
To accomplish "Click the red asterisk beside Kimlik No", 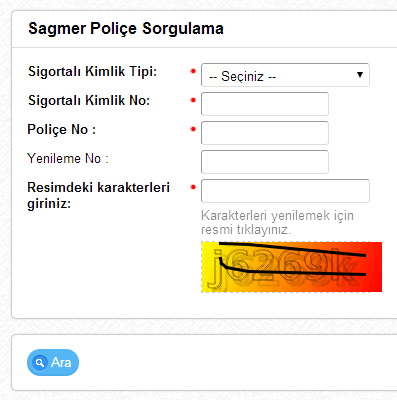I will (x=193, y=100).
